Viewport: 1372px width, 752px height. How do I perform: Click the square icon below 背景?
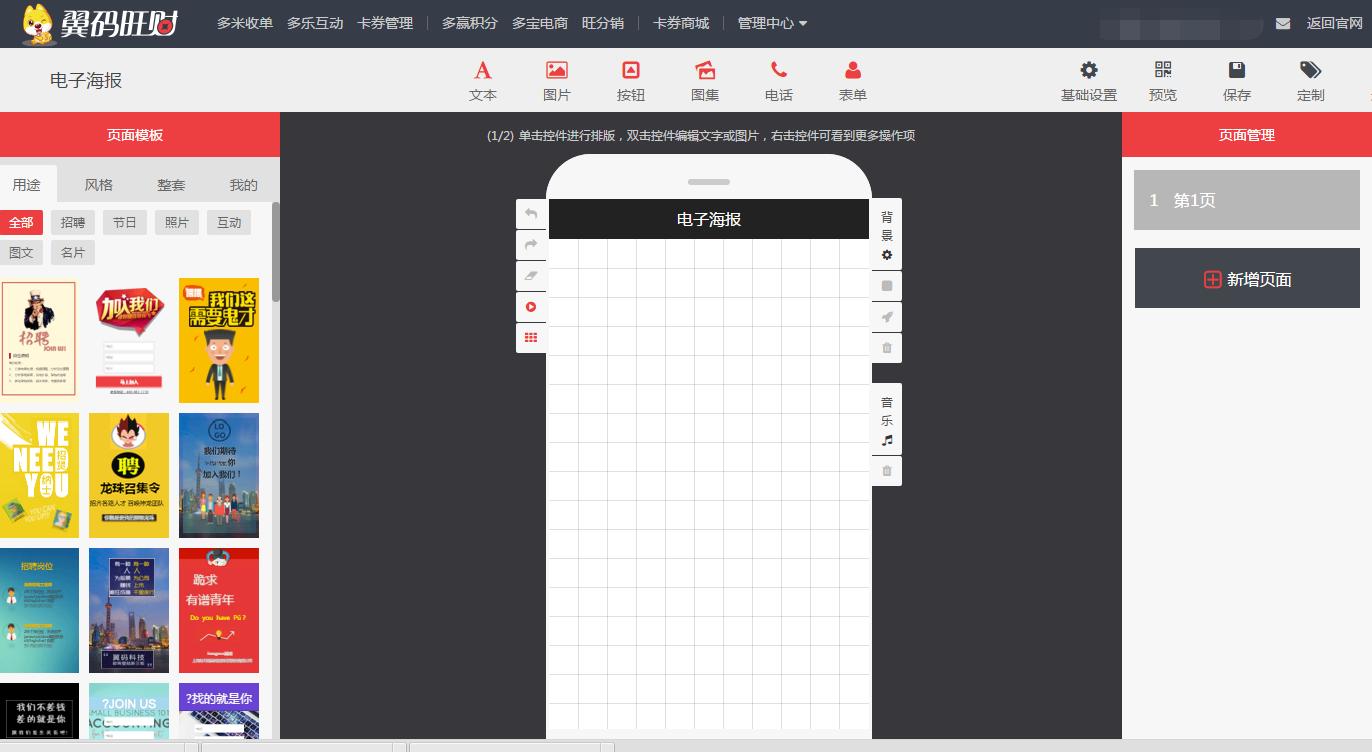[x=887, y=286]
